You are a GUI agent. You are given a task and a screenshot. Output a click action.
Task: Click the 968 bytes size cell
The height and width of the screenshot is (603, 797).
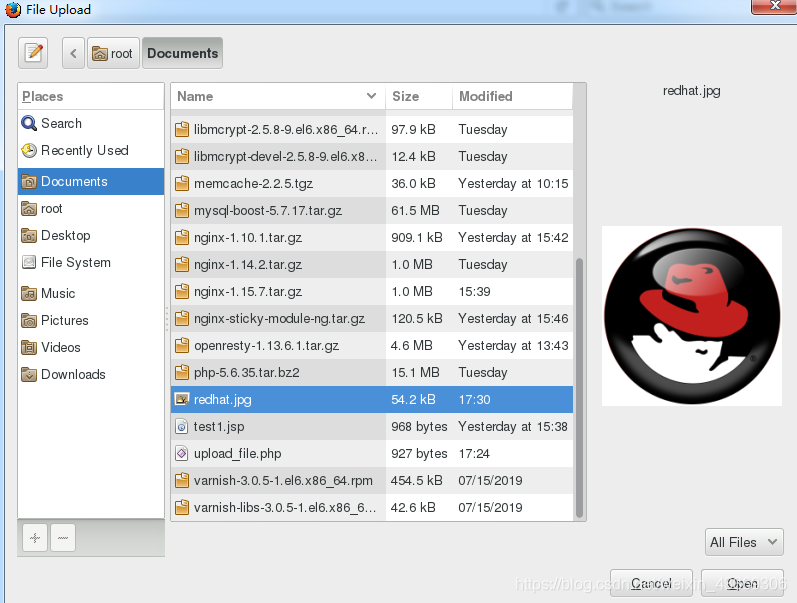(x=419, y=427)
